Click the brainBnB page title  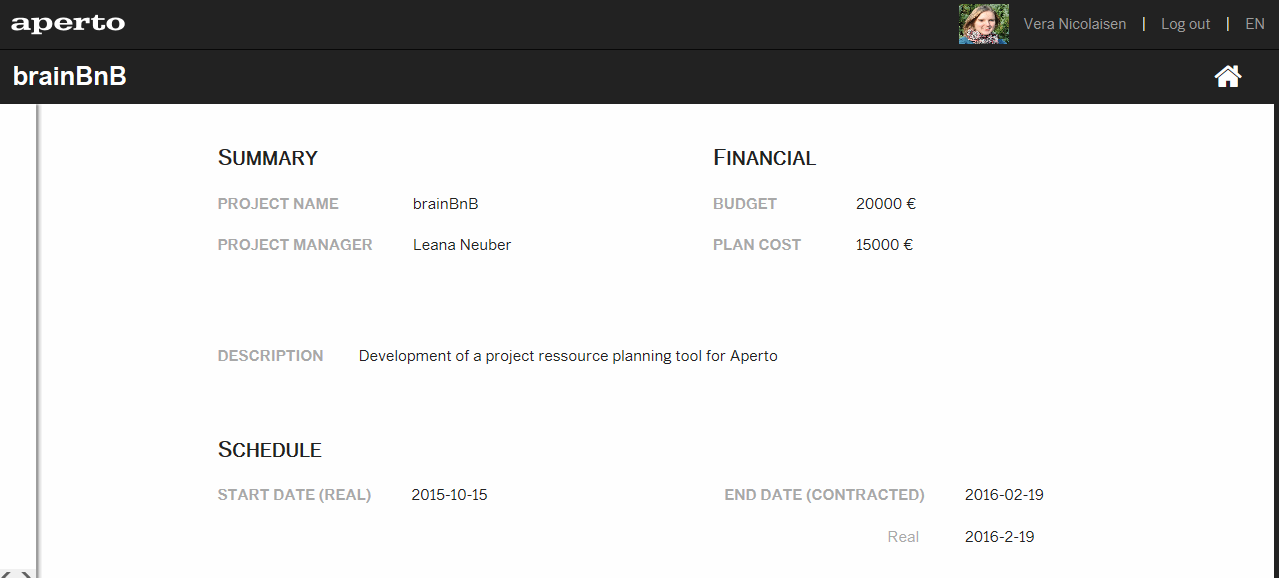70,77
